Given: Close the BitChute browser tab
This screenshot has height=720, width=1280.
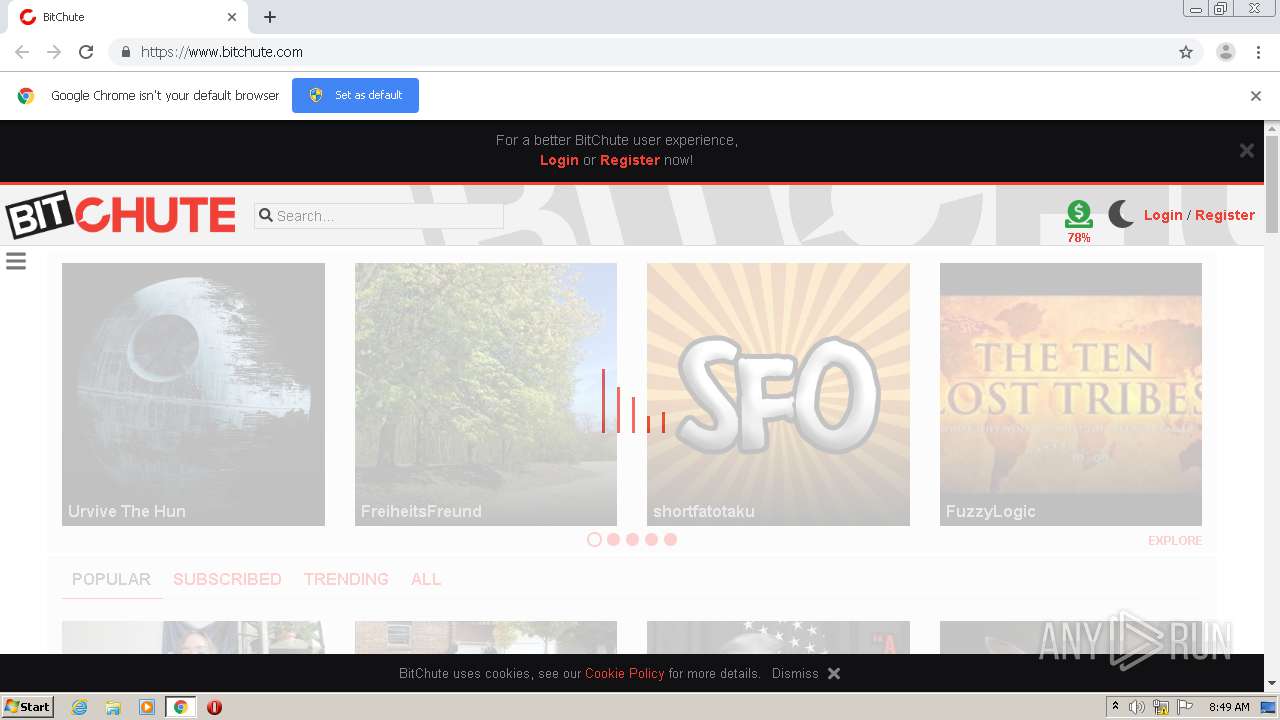Looking at the screenshot, I should (x=232, y=17).
